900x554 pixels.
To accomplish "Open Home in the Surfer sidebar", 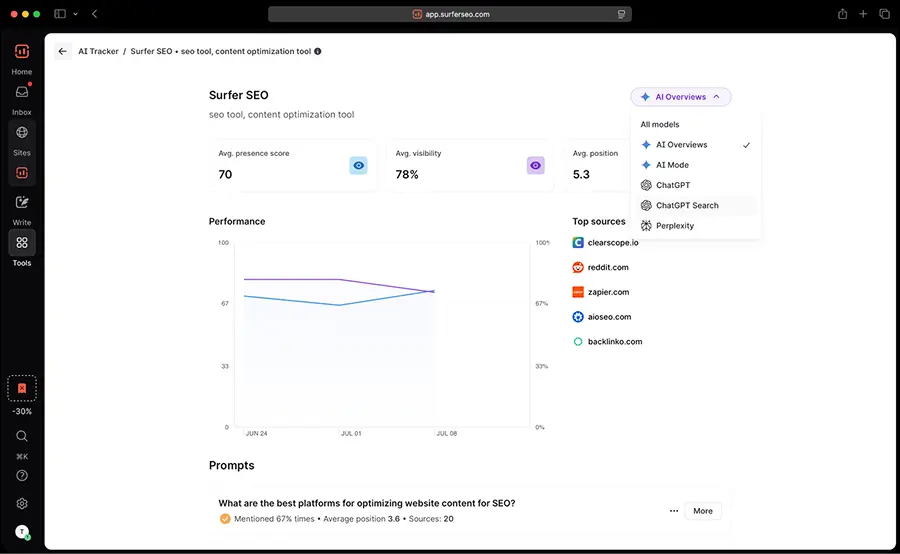I will tap(22, 52).
